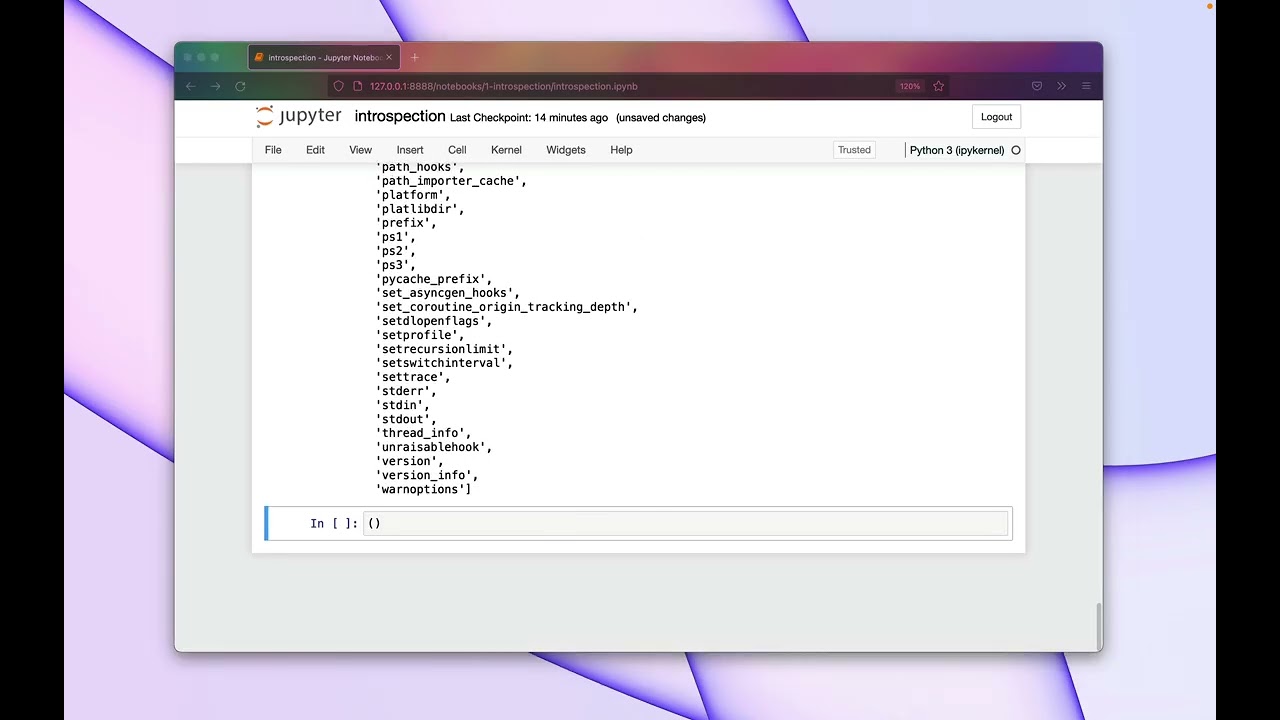Viewport: 1280px width, 720px height.
Task: Click 'platlibdir' in output list
Action: pyautogui.click(x=420, y=209)
